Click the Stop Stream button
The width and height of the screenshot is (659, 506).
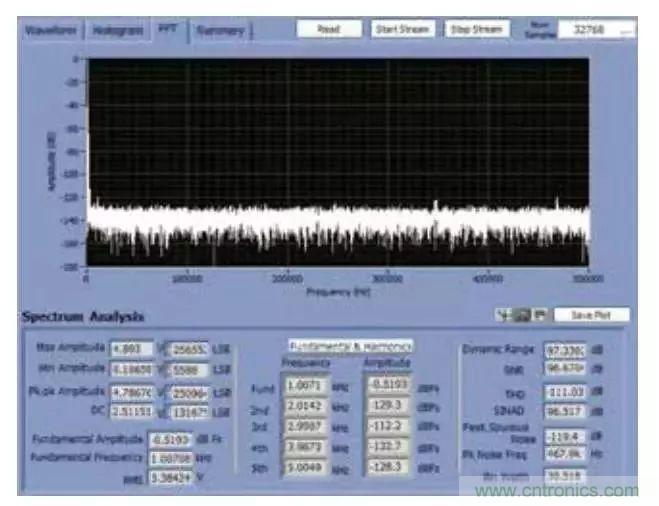coord(475,30)
